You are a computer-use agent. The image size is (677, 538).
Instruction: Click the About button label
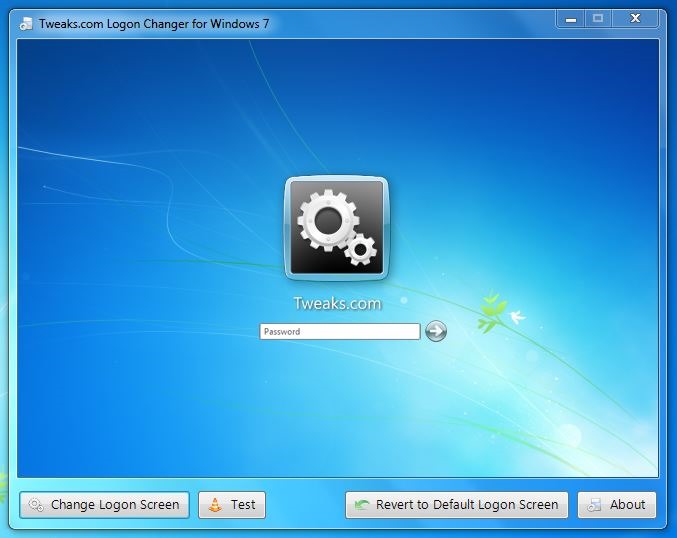click(627, 505)
